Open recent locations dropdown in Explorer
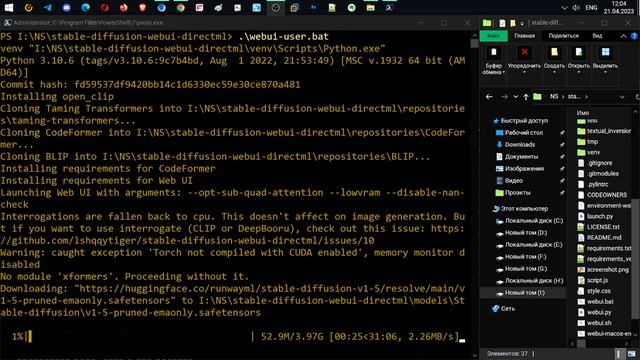This screenshot has height=360, width=640. pyautogui.click(x=516, y=97)
